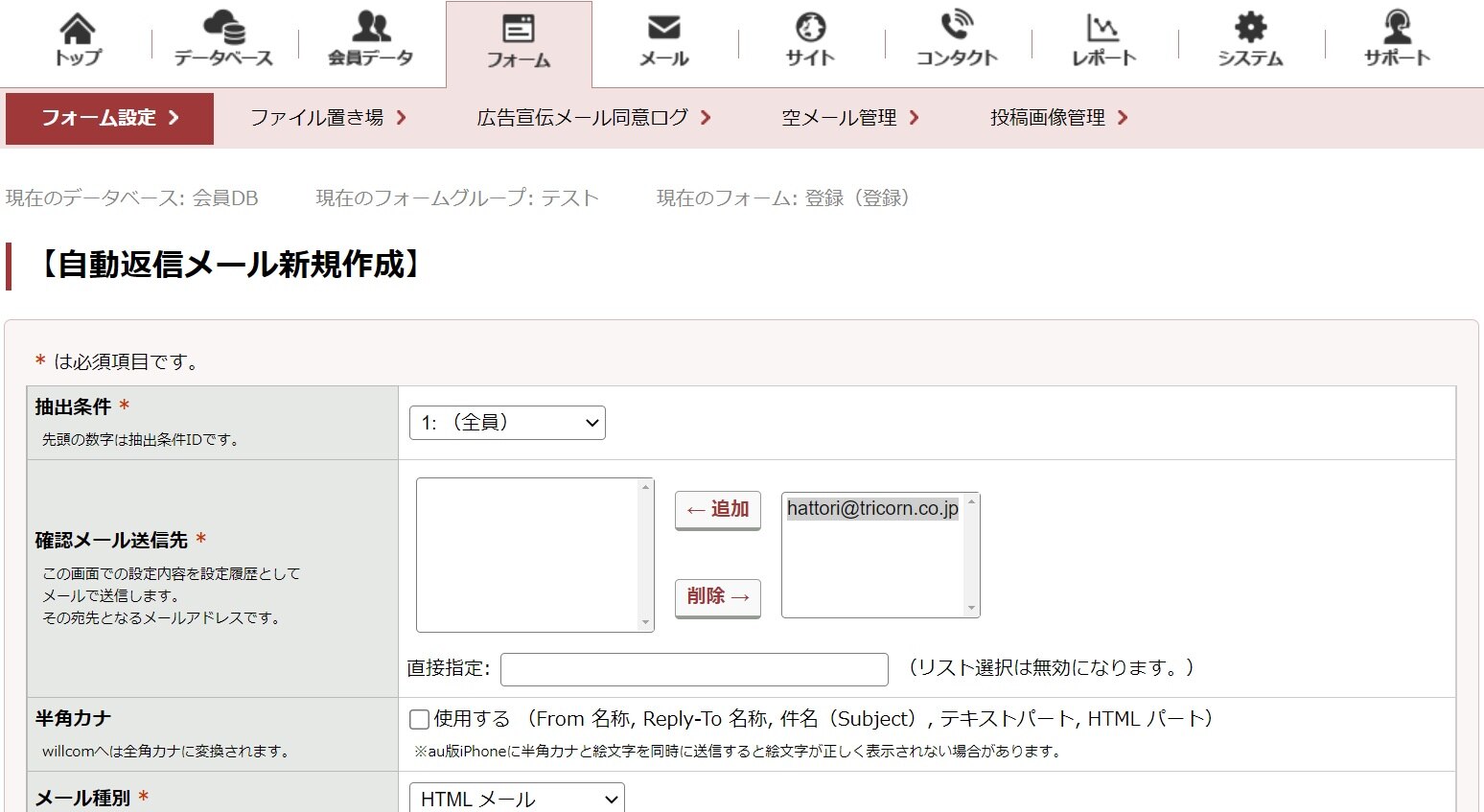Select the 会員データ member data icon
The width and height of the screenshot is (1484, 812).
click(x=370, y=38)
